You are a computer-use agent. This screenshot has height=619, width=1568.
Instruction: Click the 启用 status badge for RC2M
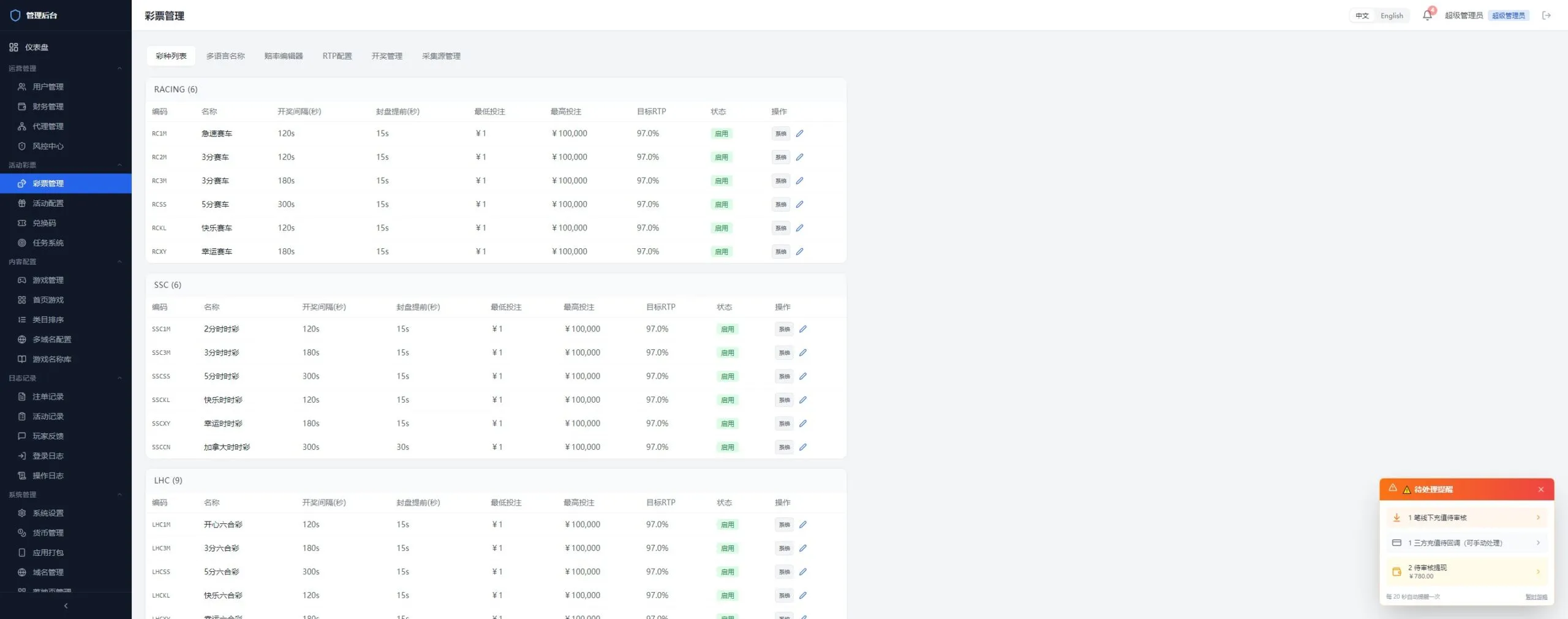coord(722,158)
